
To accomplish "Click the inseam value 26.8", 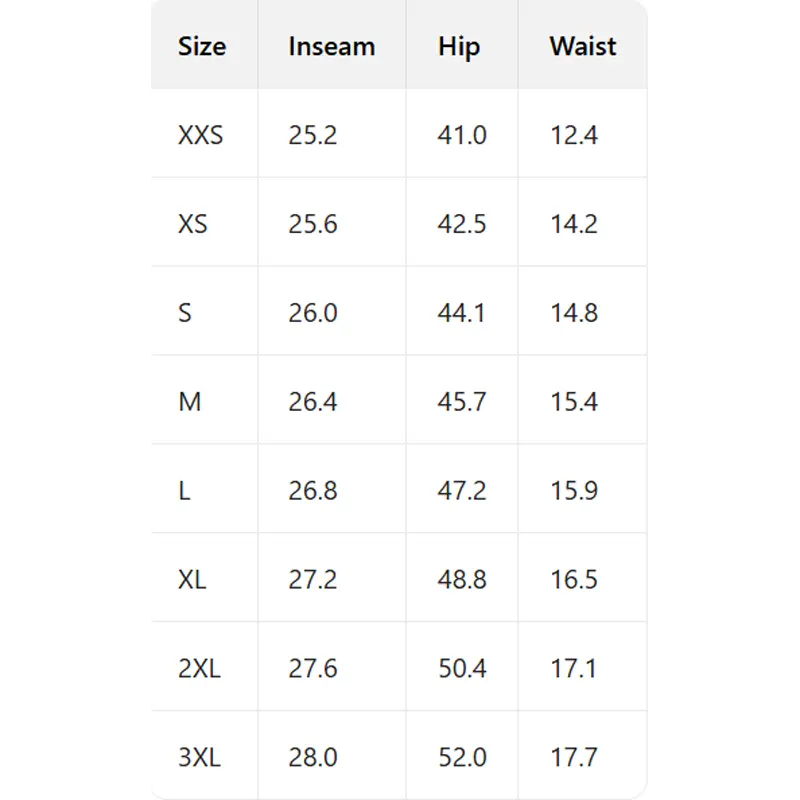I will point(313,491).
